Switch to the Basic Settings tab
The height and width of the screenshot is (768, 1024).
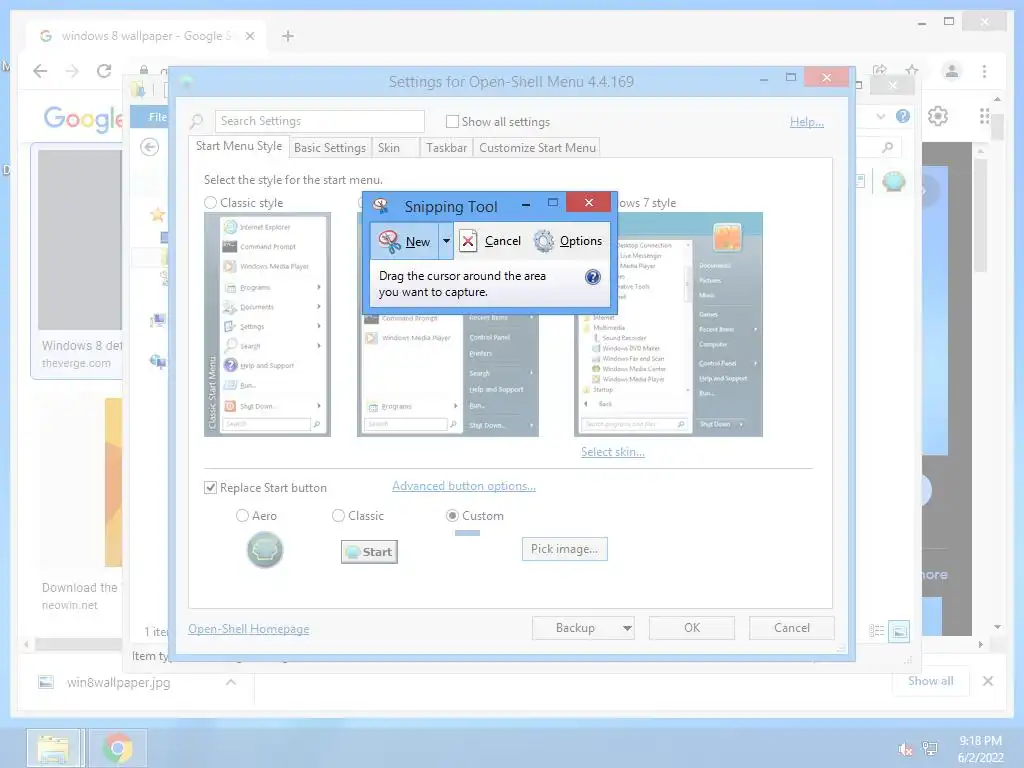330,148
